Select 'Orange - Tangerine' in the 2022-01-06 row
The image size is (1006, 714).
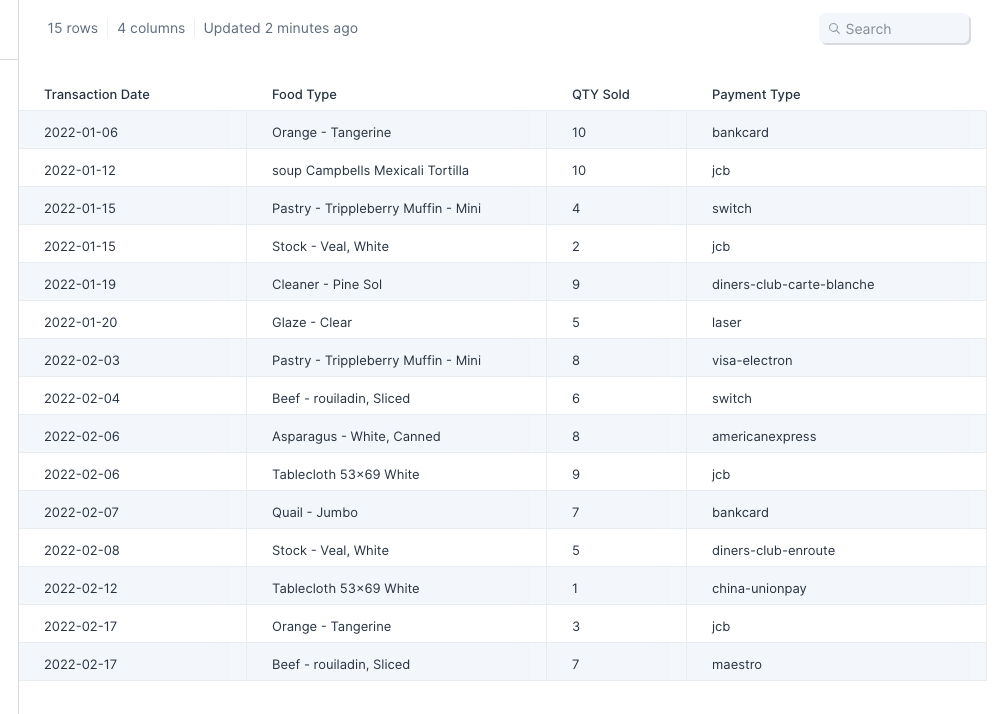pos(396,132)
